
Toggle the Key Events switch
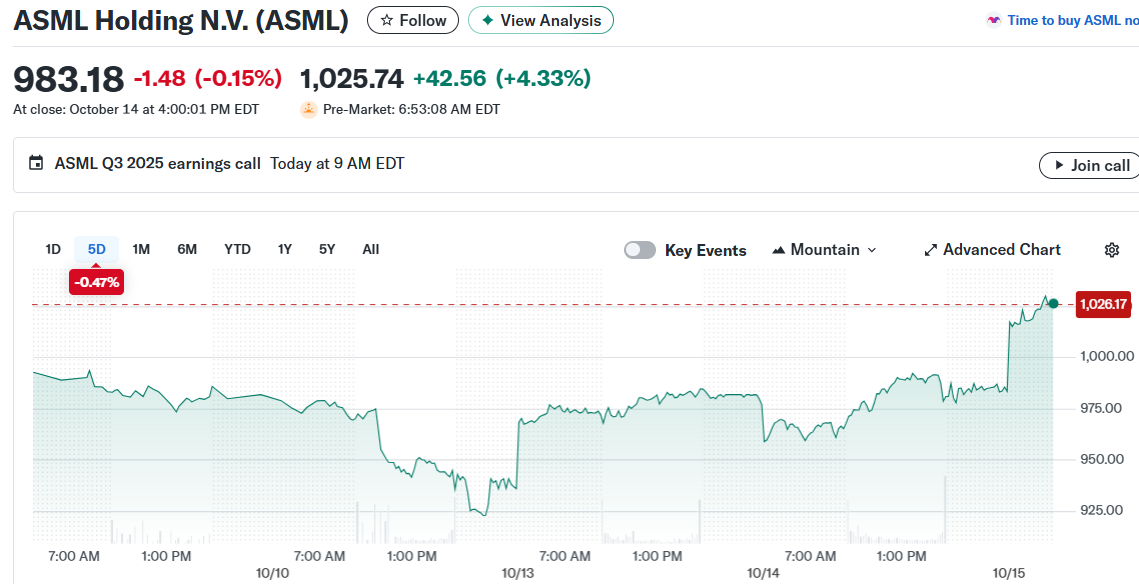tap(640, 250)
